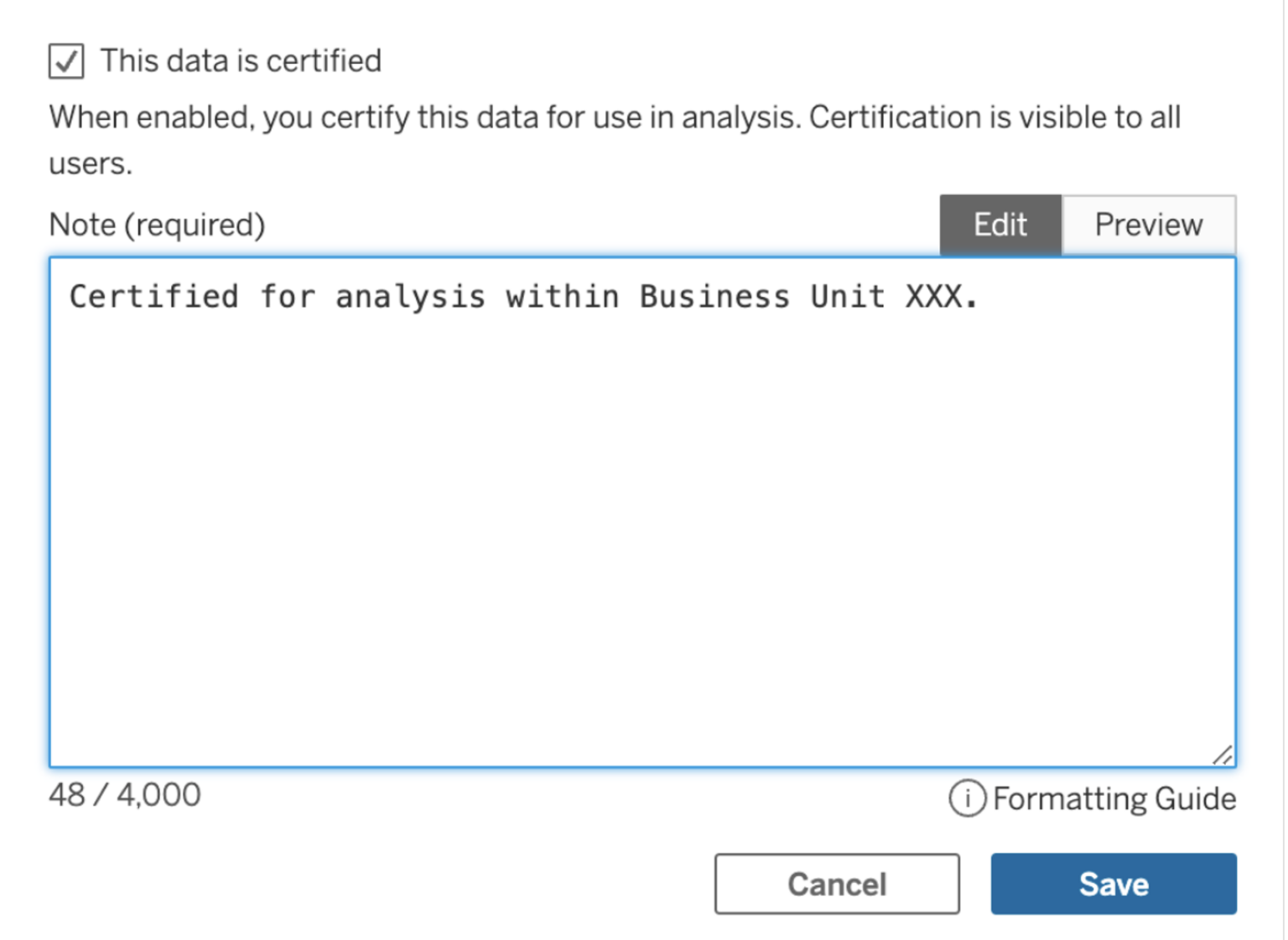Viewport: 1288px width, 940px height.
Task: Save the certification note
Action: (x=1113, y=884)
